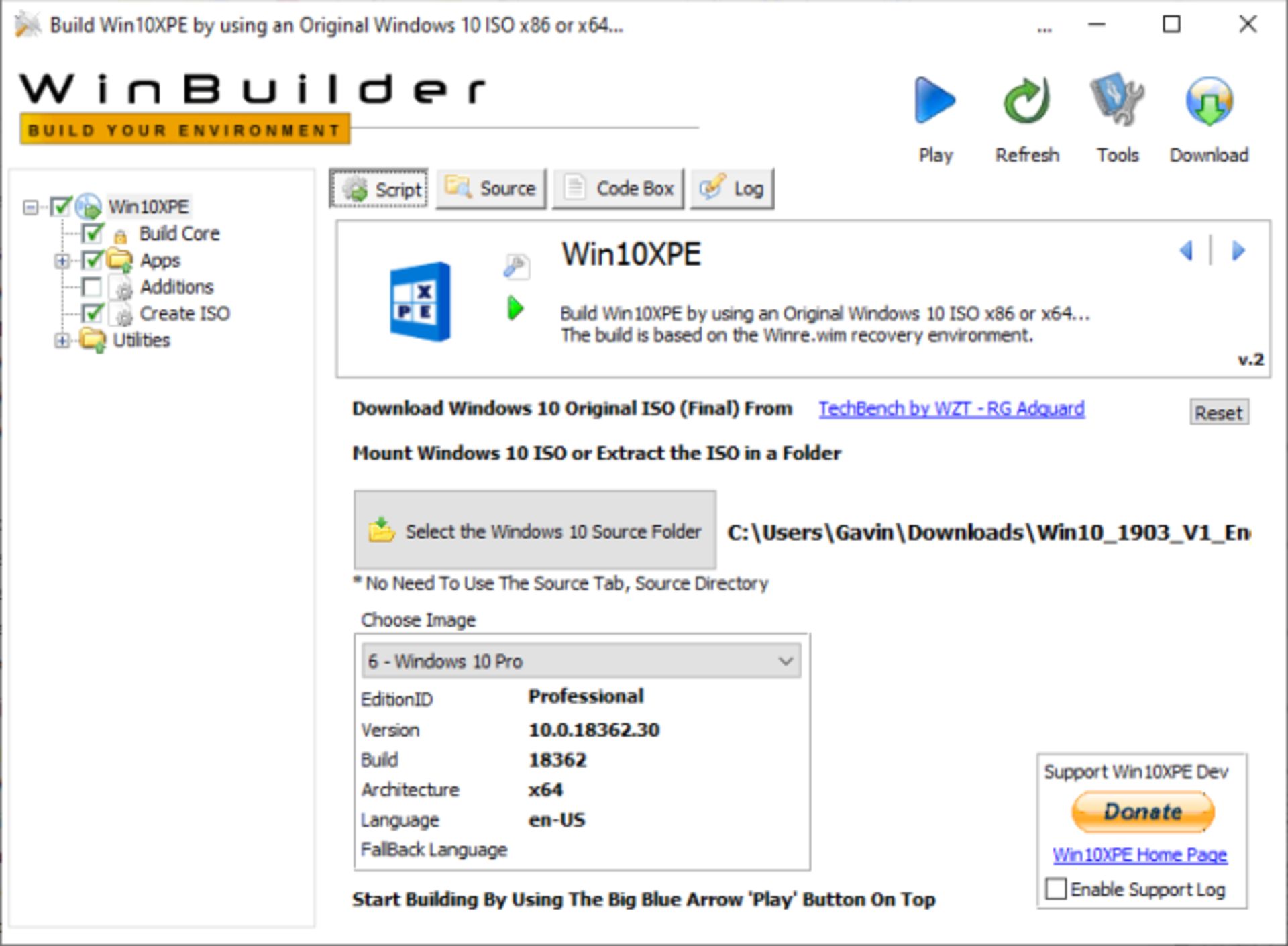1288x946 pixels.
Task: Click the Download globe icon
Action: click(1209, 101)
